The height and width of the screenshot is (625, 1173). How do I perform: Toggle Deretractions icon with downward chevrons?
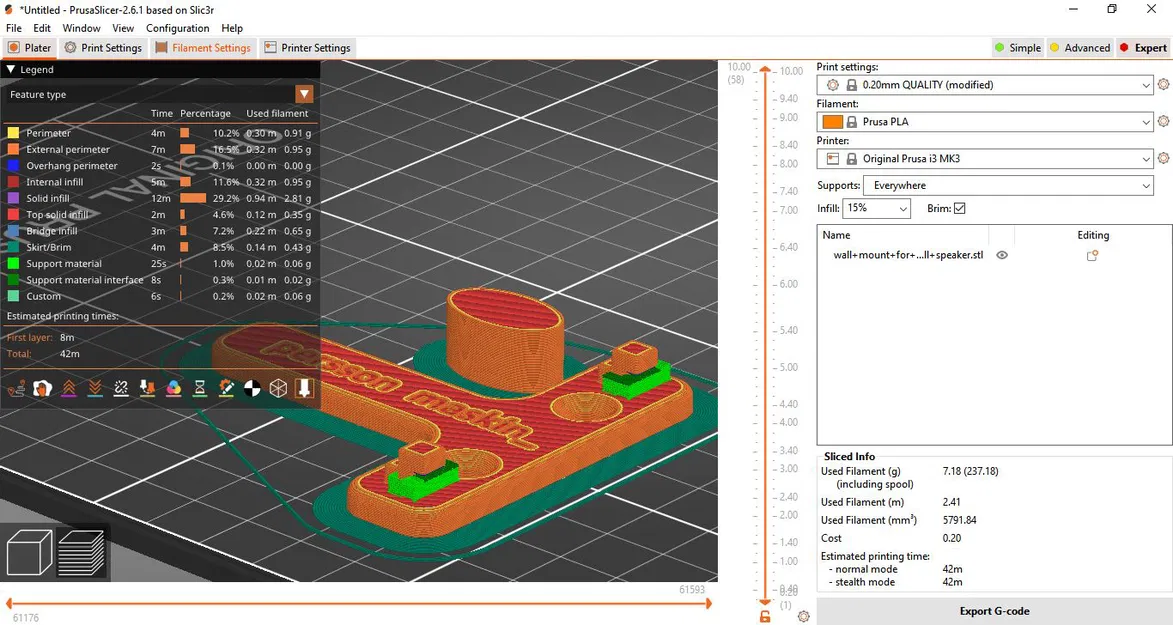click(x=95, y=388)
